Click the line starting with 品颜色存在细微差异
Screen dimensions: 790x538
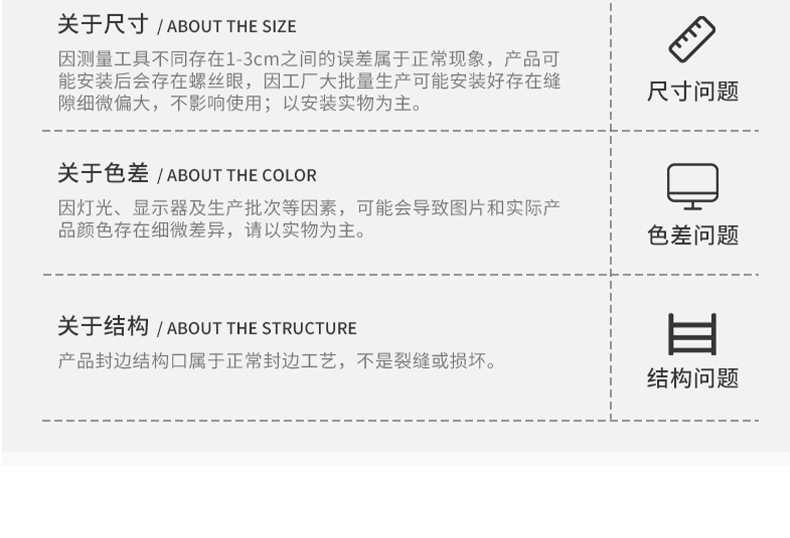(x=212, y=230)
